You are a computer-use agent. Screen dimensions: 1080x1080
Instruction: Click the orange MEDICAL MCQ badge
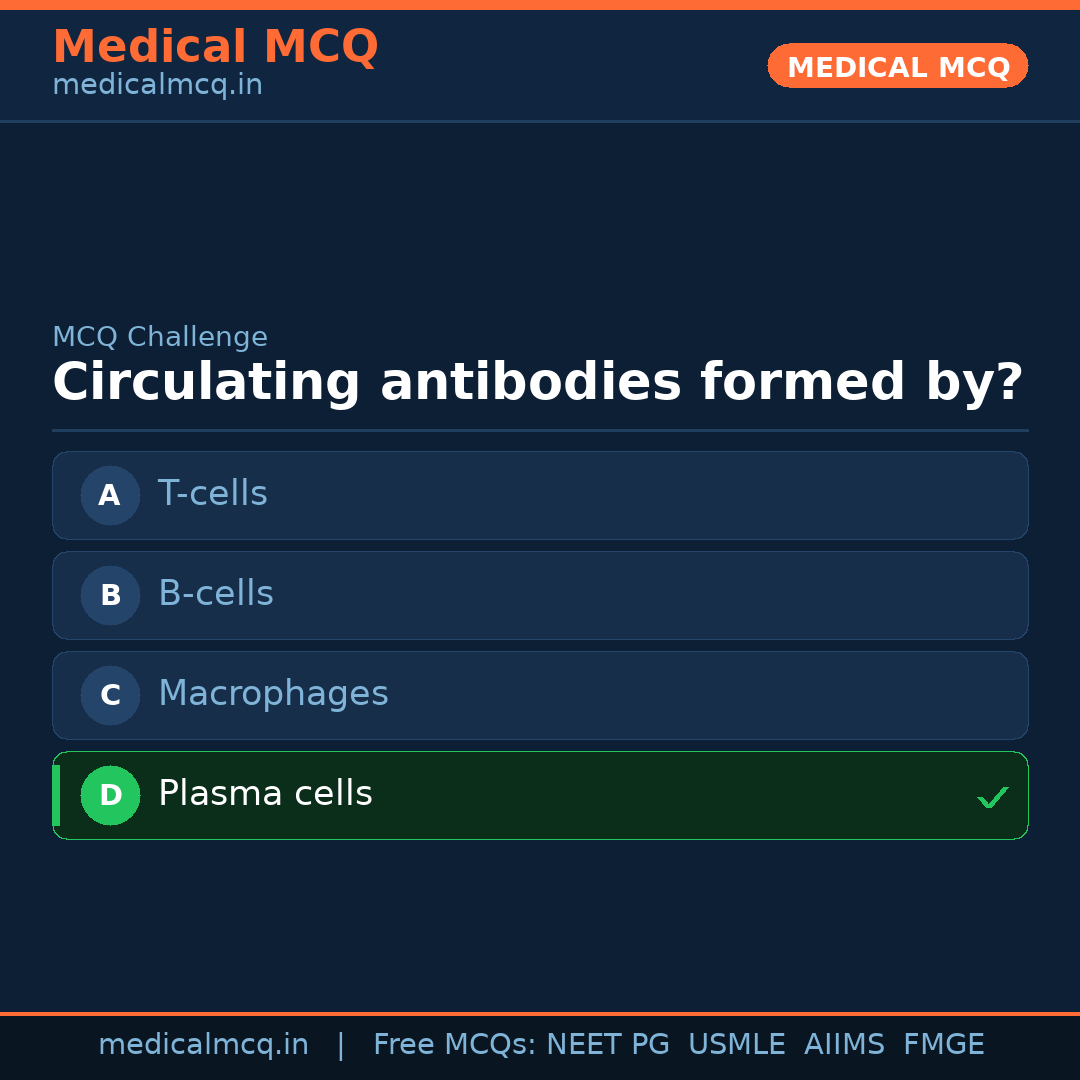[897, 66]
